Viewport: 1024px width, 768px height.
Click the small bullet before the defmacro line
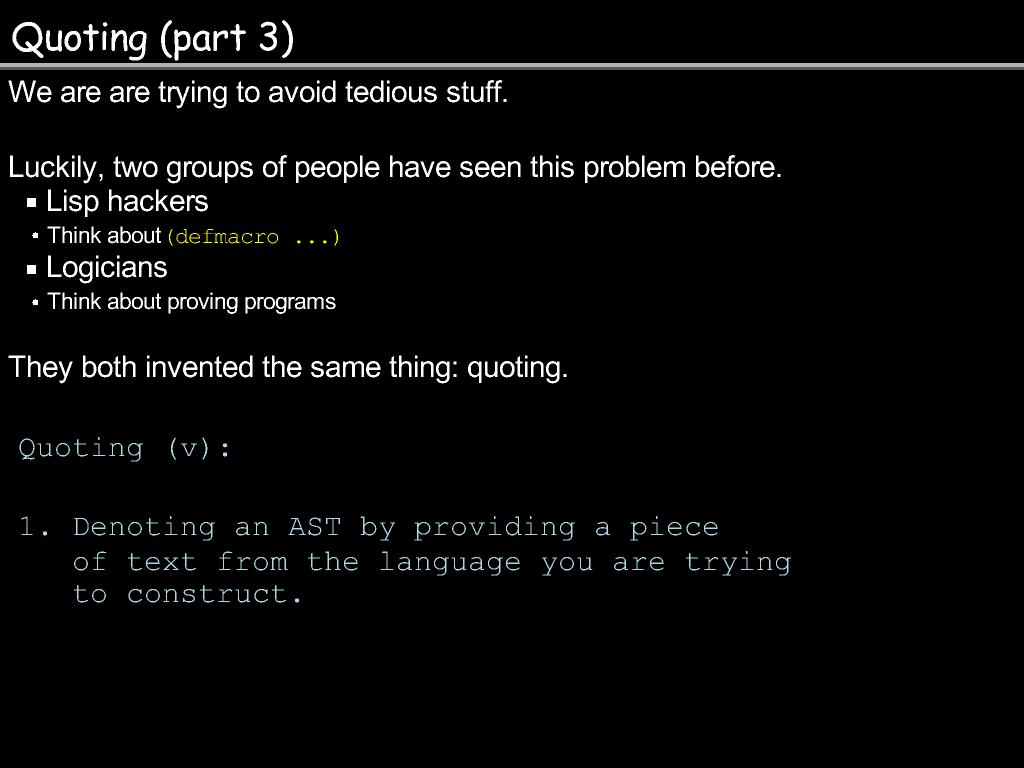point(35,237)
